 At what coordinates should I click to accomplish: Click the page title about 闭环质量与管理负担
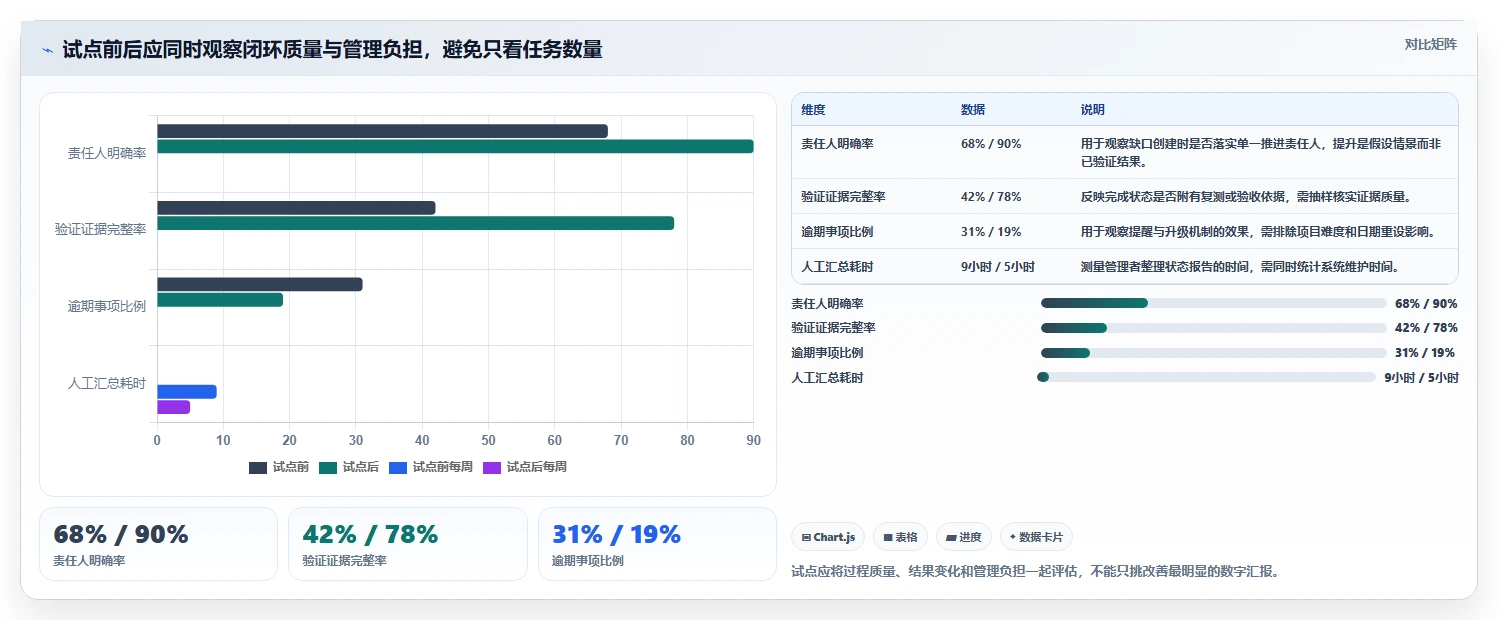(x=332, y=50)
